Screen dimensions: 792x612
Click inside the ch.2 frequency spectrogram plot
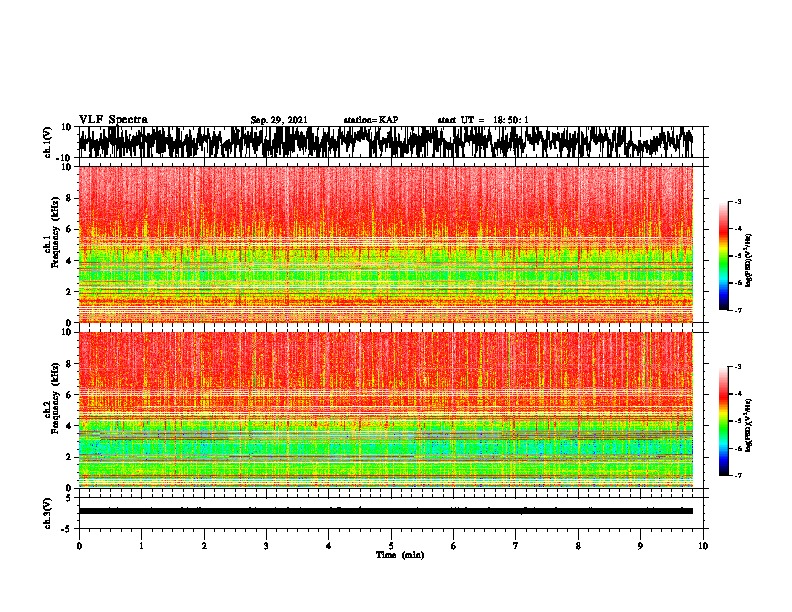point(386,410)
